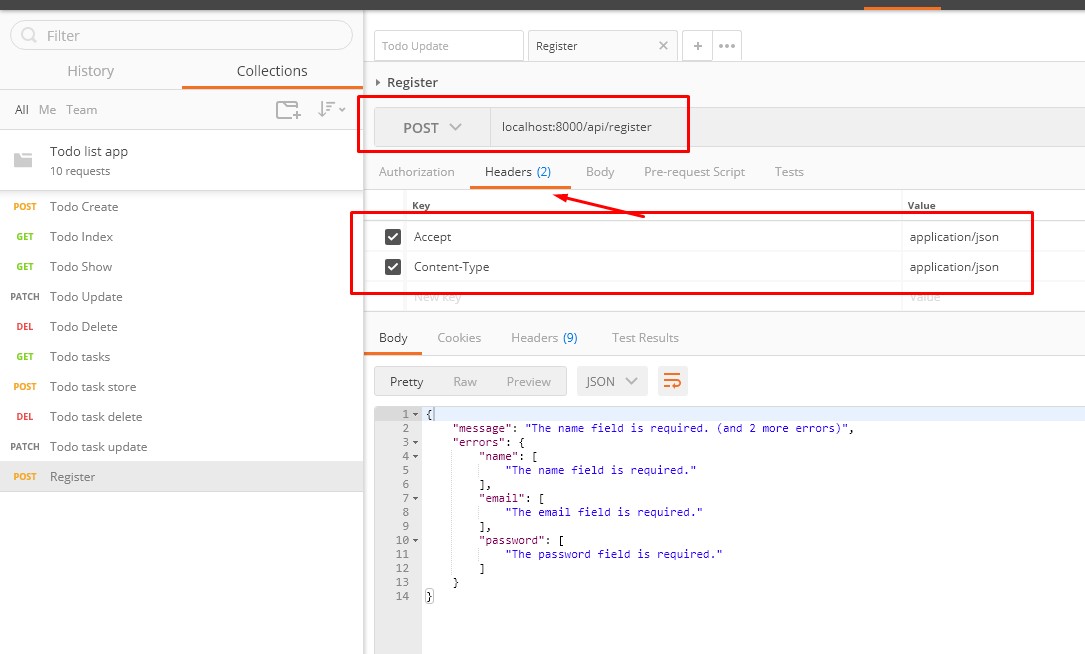The height and width of the screenshot is (654, 1085).
Task: Open the POST method dropdown
Action: pos(432,128)
